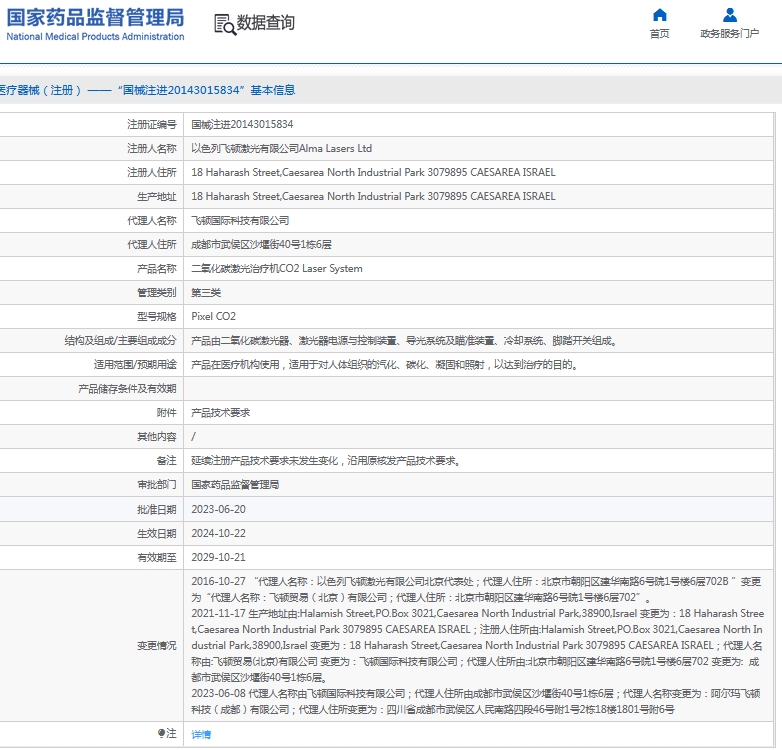Viewport: 782px width, 750px height.
Task: Click the 附件 label
Action: (167, 413)
